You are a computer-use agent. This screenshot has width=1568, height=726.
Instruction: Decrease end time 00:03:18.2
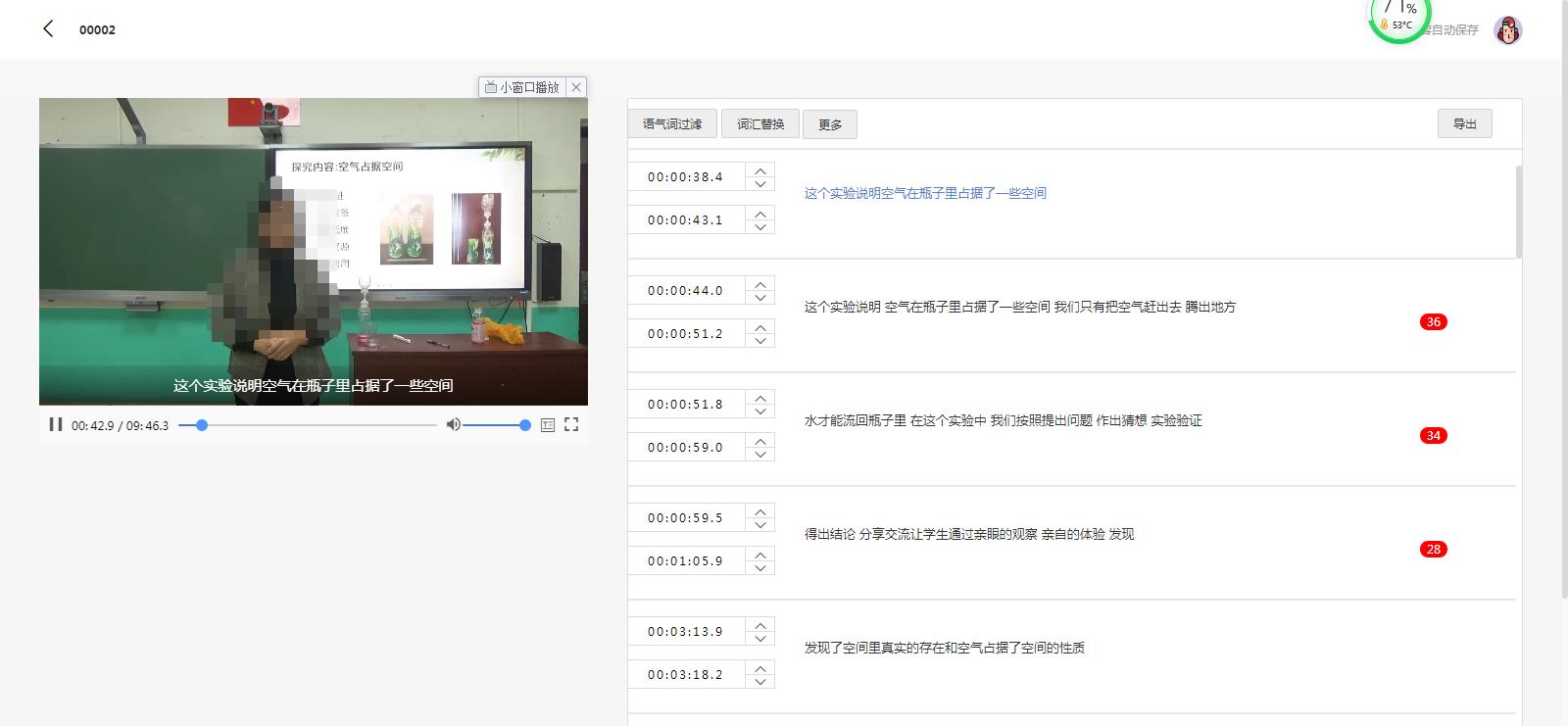click(x=760, y=682)
